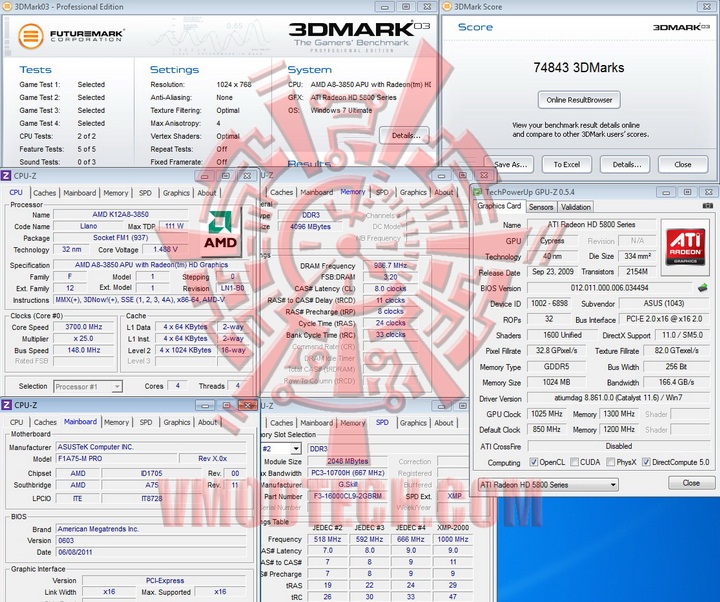Click the CPU name AMD K12A8-3850 value
Screen dimensions: 720x602
click(120, 214)
